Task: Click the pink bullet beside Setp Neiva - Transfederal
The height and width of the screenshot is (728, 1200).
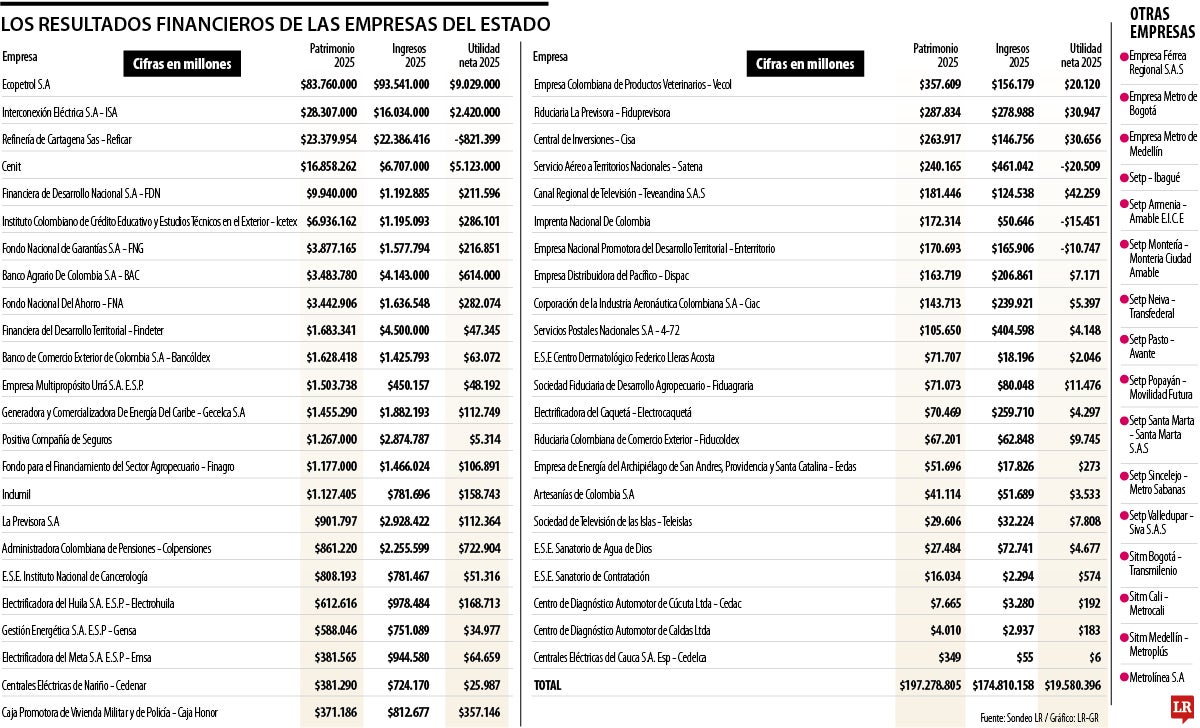Action: click(1125, 299)
